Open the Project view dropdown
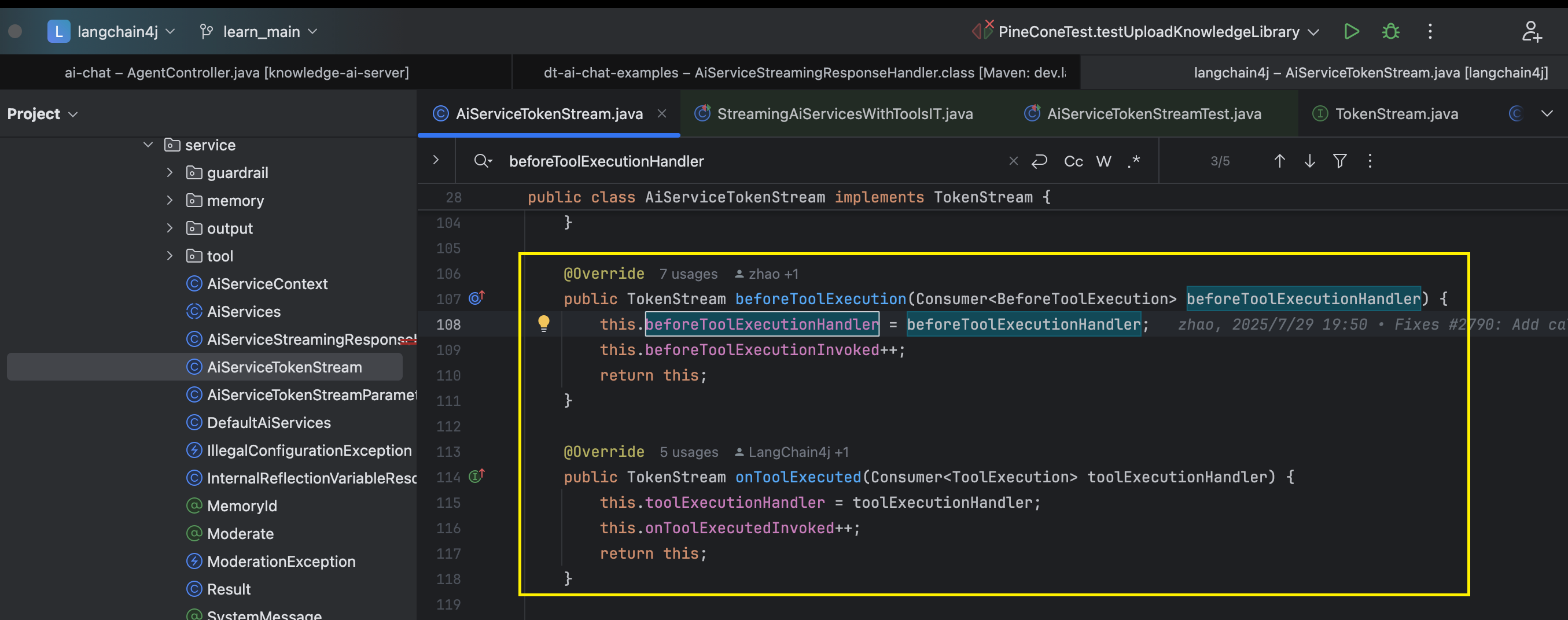The image size is (1568, 620). tap(43, 114)
